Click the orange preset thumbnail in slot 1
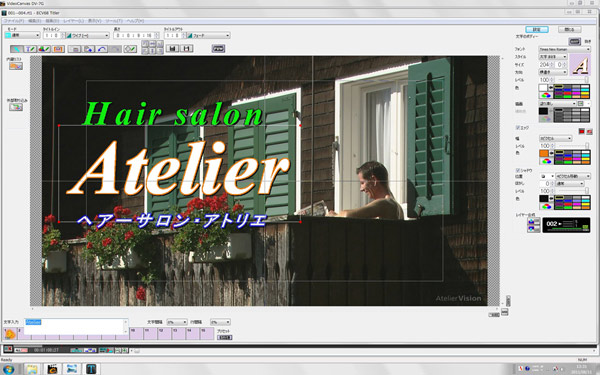Image resolution: width=600 pixels, height=375 pixels. pos(10,334)
